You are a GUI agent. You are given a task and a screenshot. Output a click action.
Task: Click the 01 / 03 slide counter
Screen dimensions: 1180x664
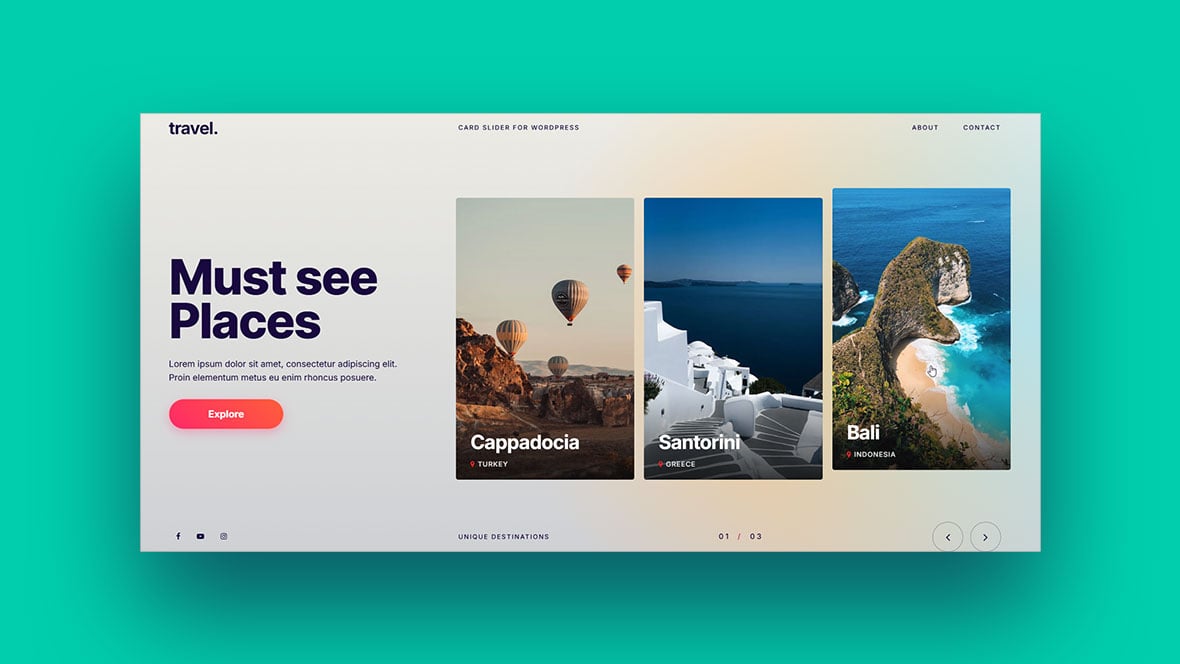[x=740, y=537]
